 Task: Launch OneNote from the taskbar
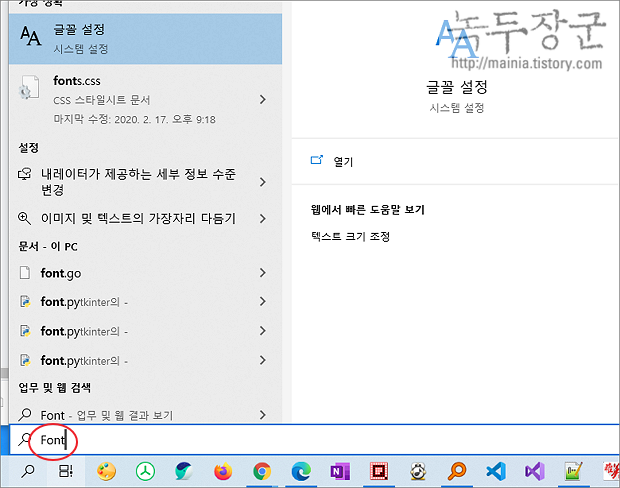(340, 471)
